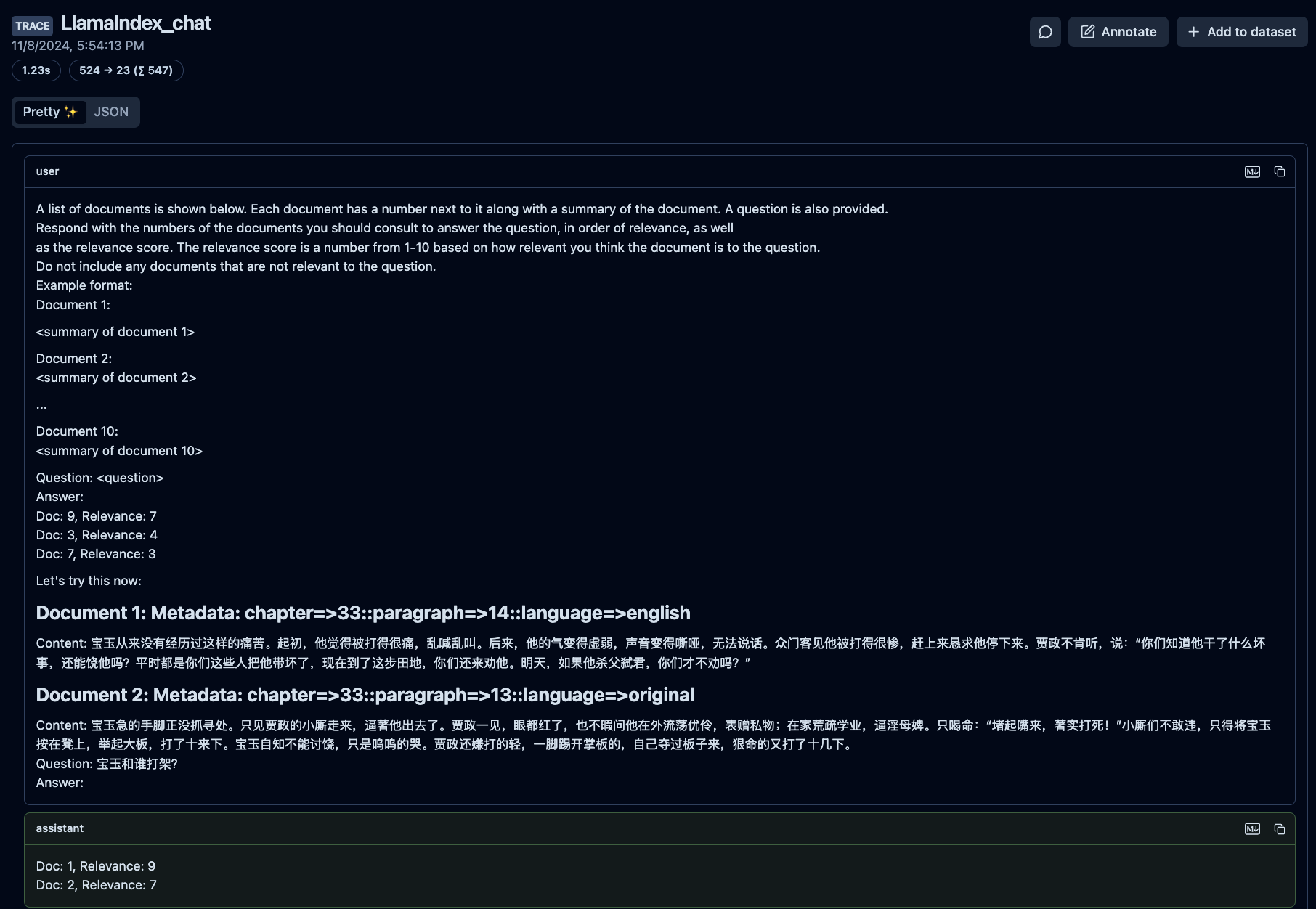Toggle markdown rendering on user message
Image resolution: width=1316 pixels, height=909 pixels.
(x=1252, y=172)
